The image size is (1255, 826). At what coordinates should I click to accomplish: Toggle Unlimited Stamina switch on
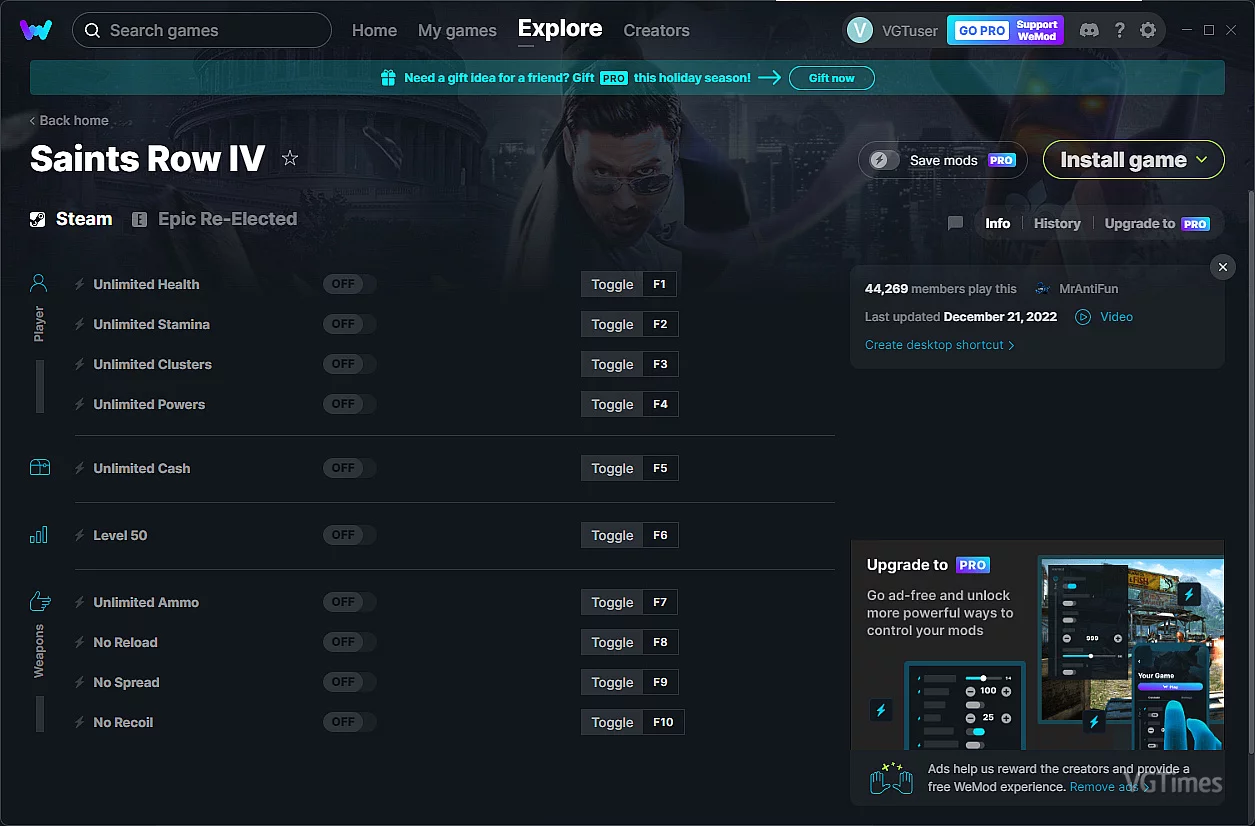coord(349,324)
